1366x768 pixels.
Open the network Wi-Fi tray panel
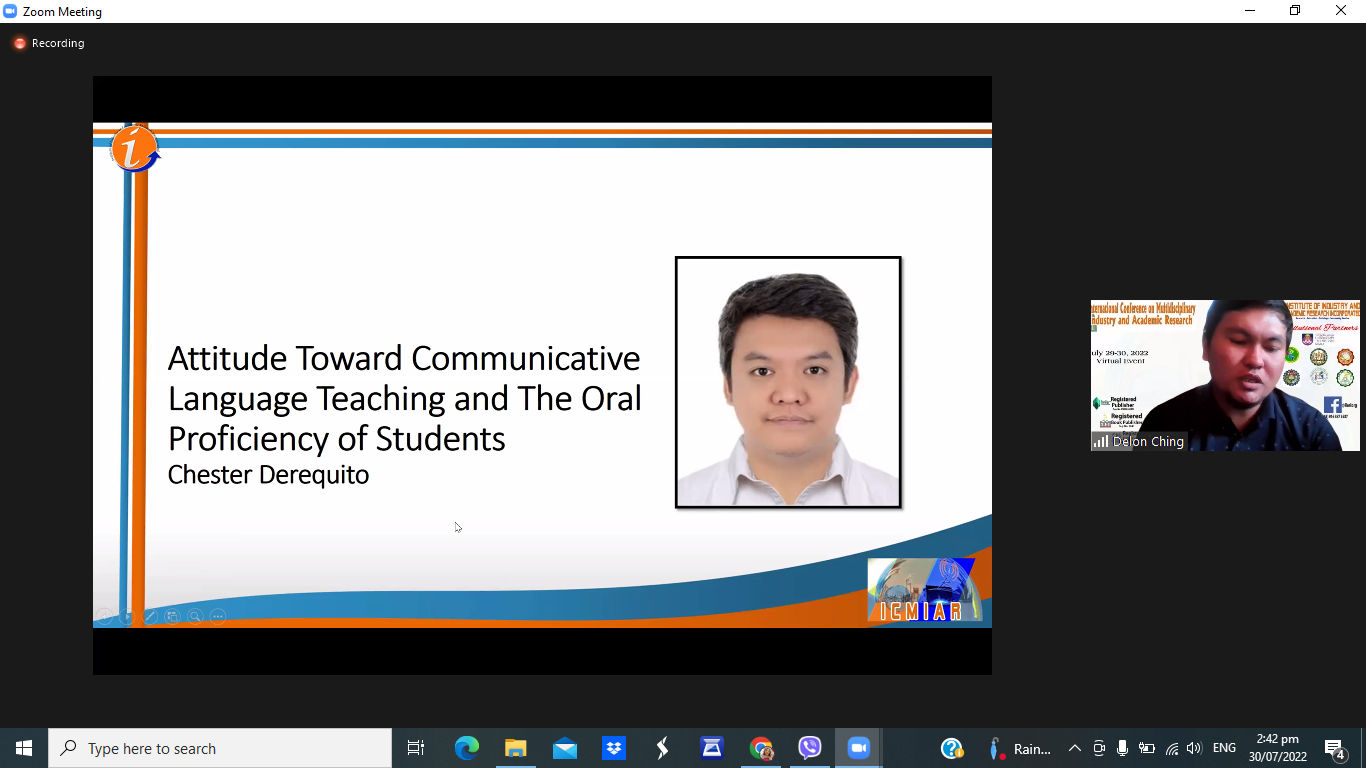1171,748
